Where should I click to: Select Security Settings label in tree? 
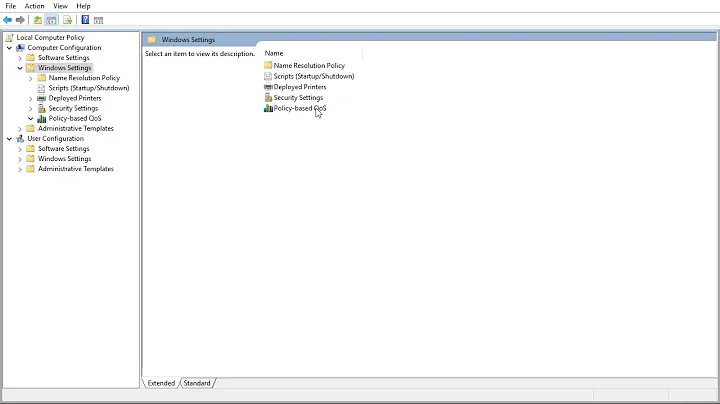[x=73, y=108]
